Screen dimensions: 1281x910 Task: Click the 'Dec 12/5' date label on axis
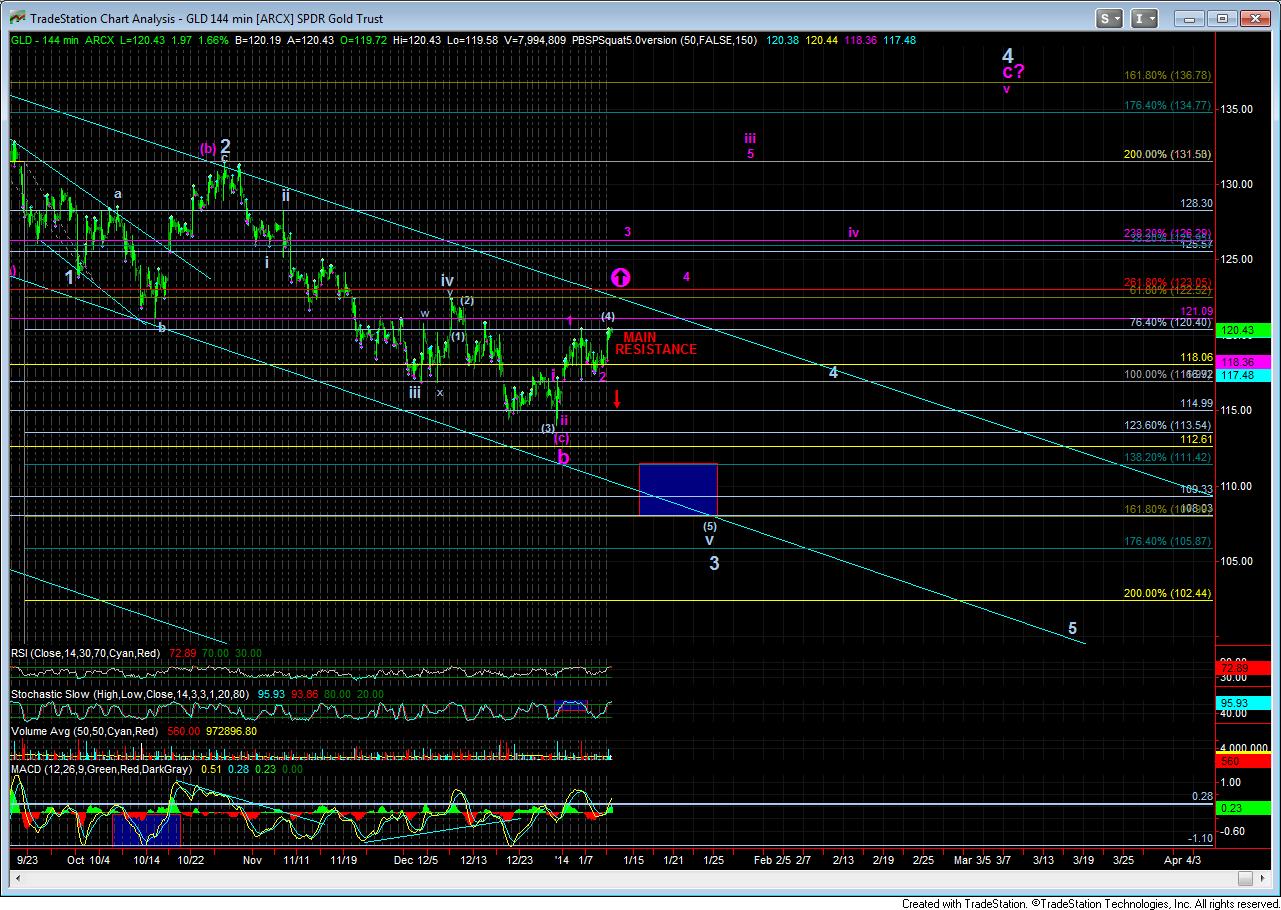pyautogui.click(x=415, y=859)
